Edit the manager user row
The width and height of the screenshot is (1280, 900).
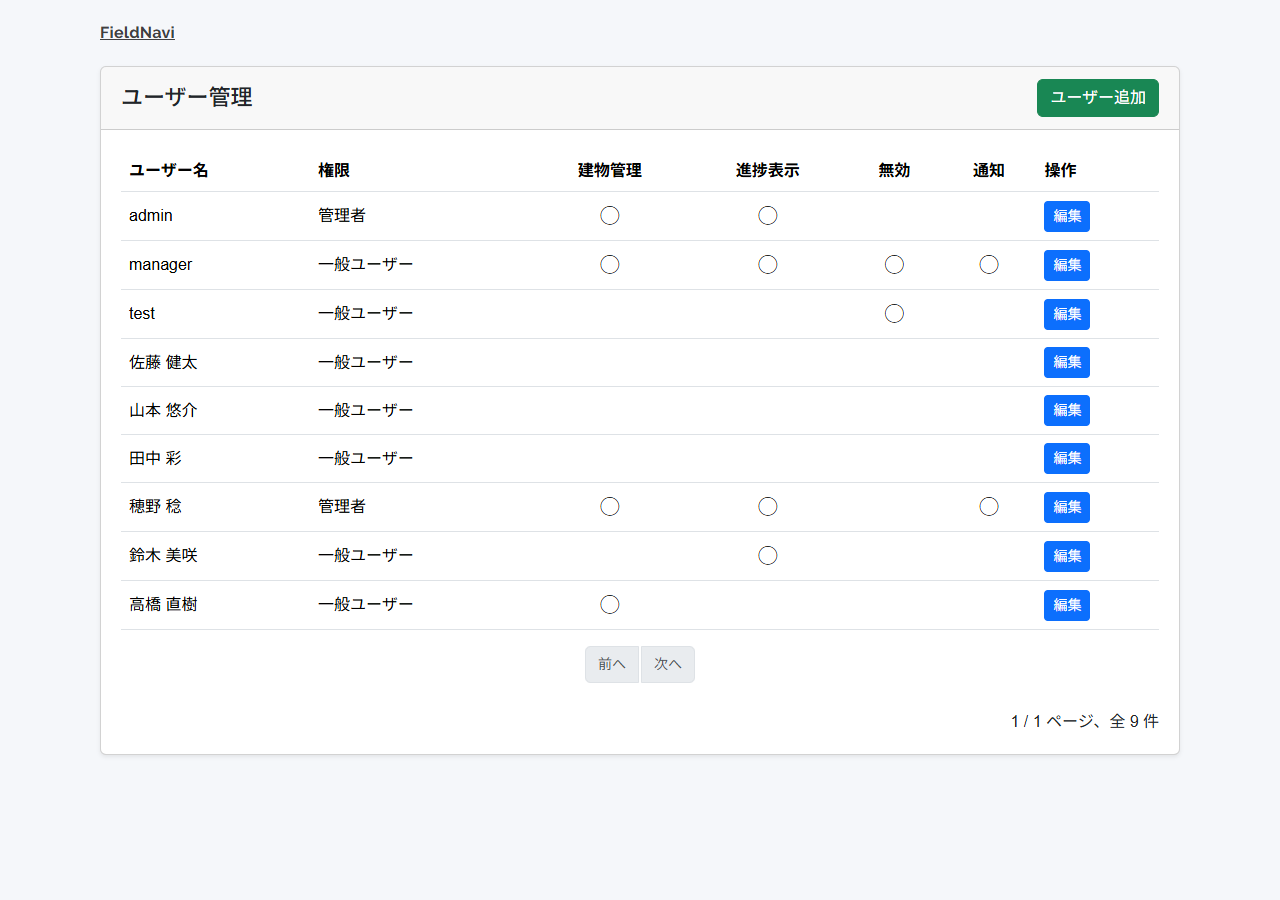click(1067, 265)
